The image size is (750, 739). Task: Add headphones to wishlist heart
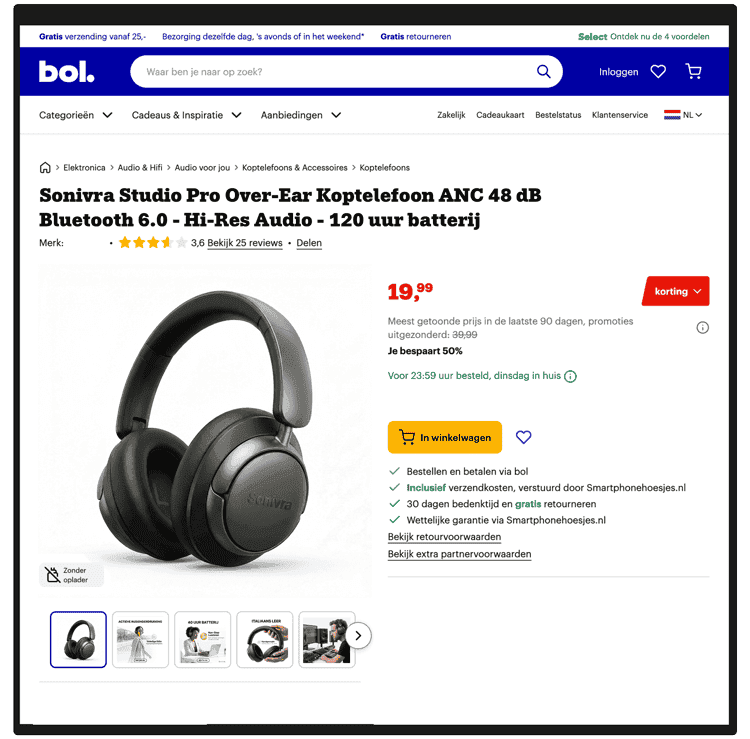(523, 437)
